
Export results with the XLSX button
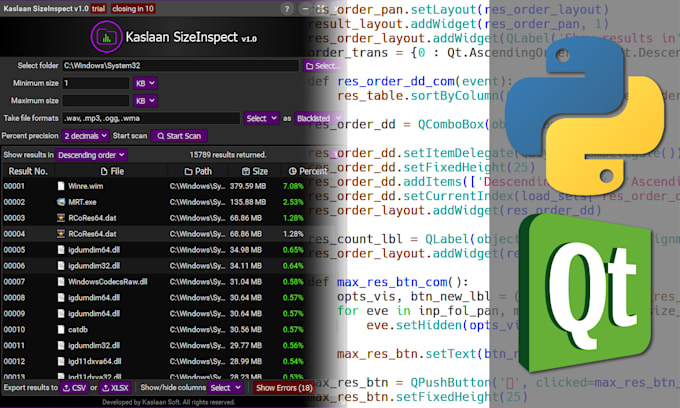click(115, 388)
